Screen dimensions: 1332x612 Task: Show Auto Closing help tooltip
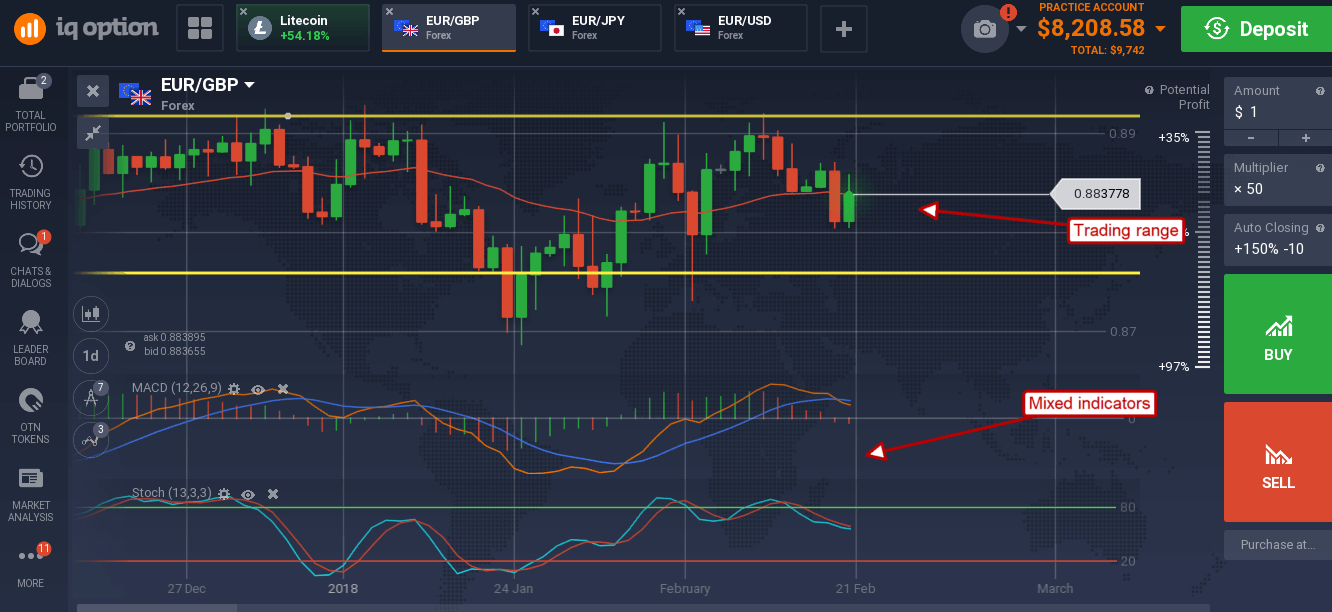click(x=1321, y=227)
